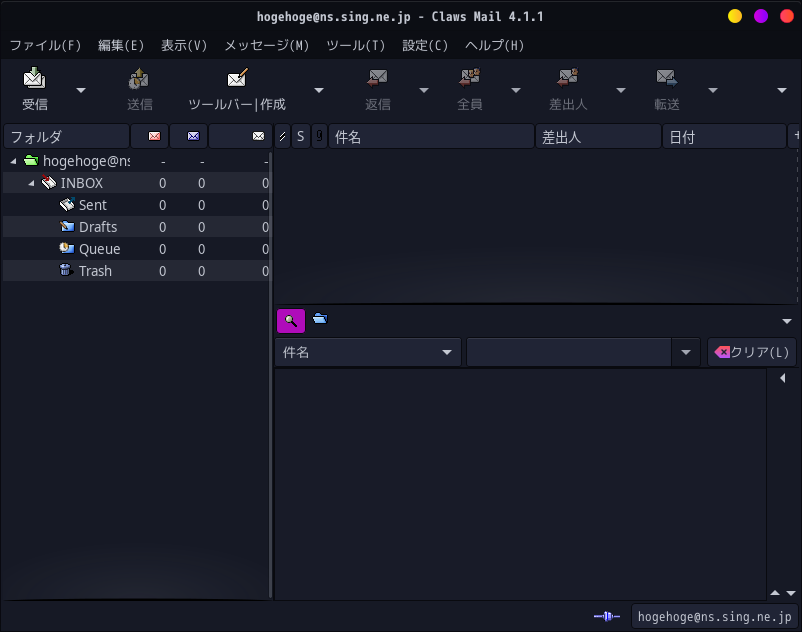802x632 pixels.
Task: Open the メッセージ(M) menu
Action: [x=267, y=46]
